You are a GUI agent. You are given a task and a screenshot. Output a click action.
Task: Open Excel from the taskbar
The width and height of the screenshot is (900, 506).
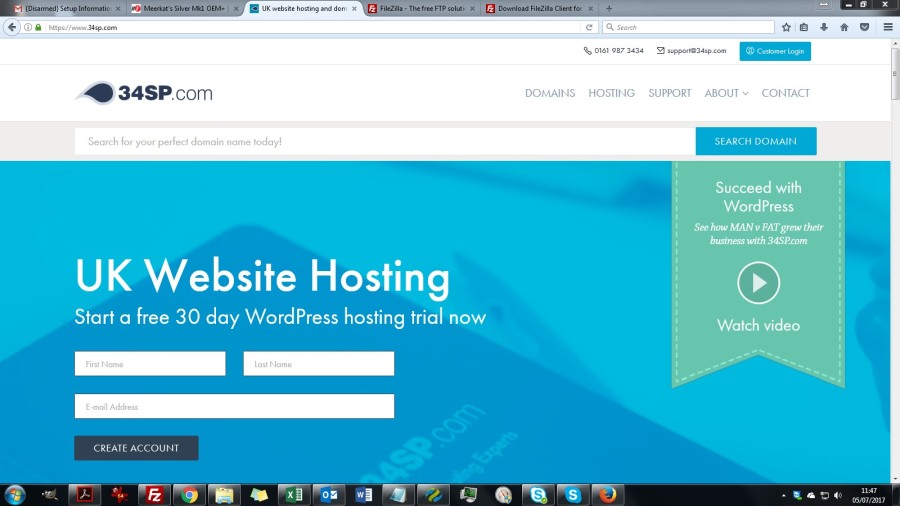coord(294,495)
